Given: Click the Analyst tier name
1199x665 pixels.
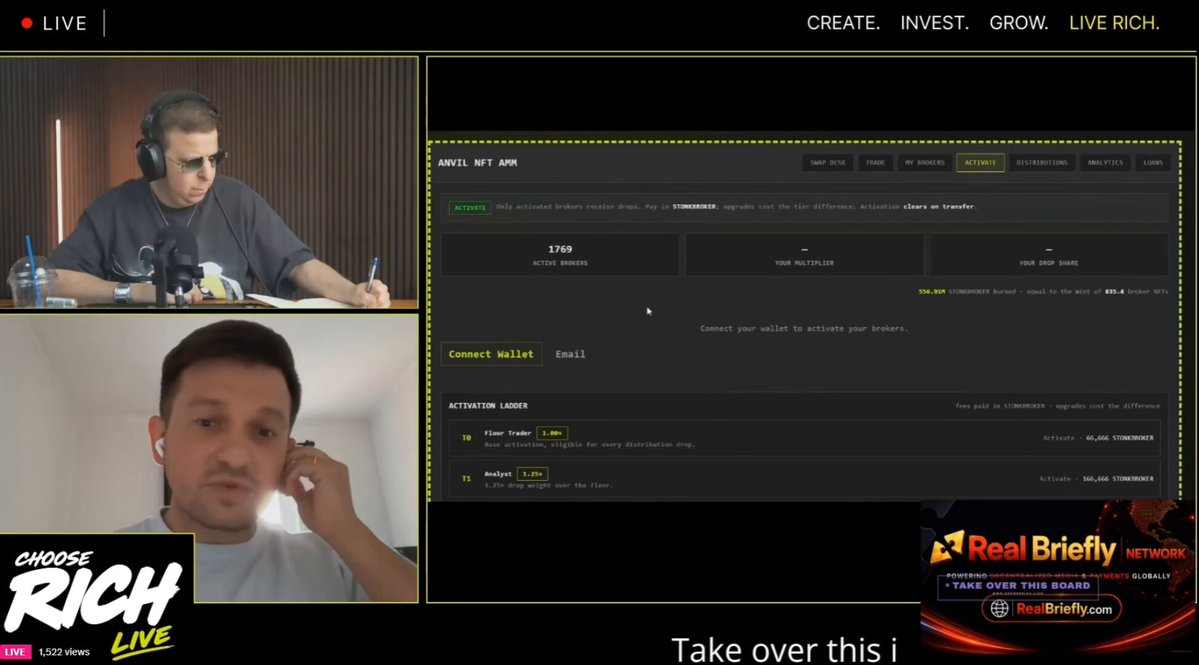Looking at the screenshot, I should 498,474.
